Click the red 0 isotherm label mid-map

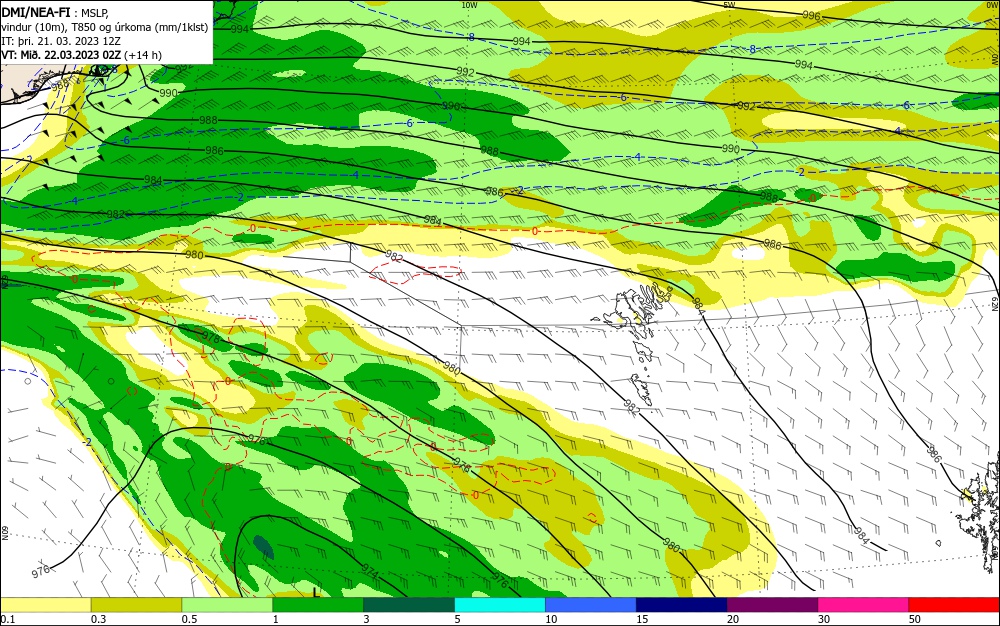(534, 231)
